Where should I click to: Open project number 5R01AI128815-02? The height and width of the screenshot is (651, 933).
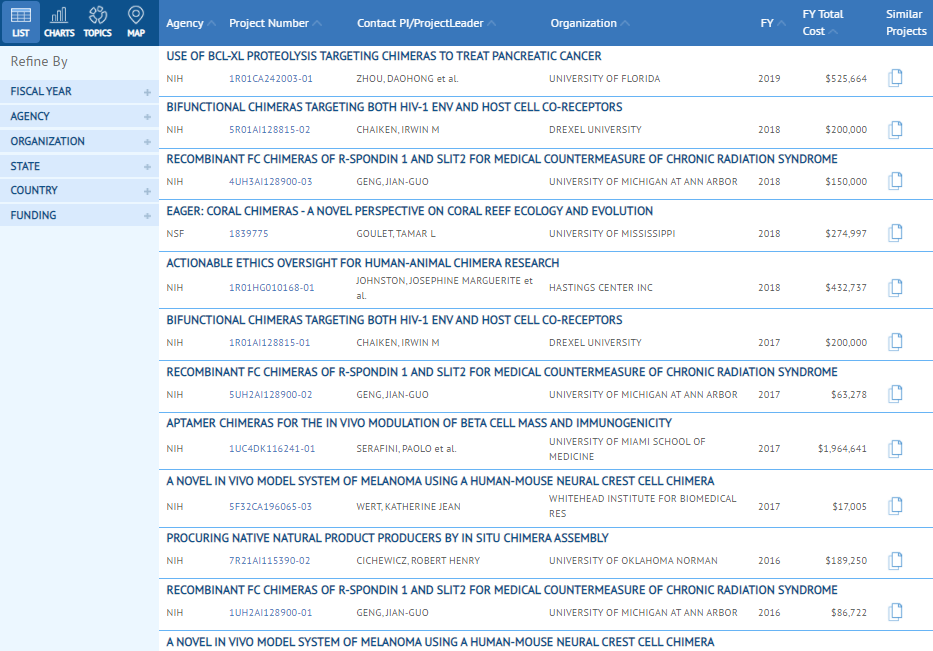click(270, 130)
